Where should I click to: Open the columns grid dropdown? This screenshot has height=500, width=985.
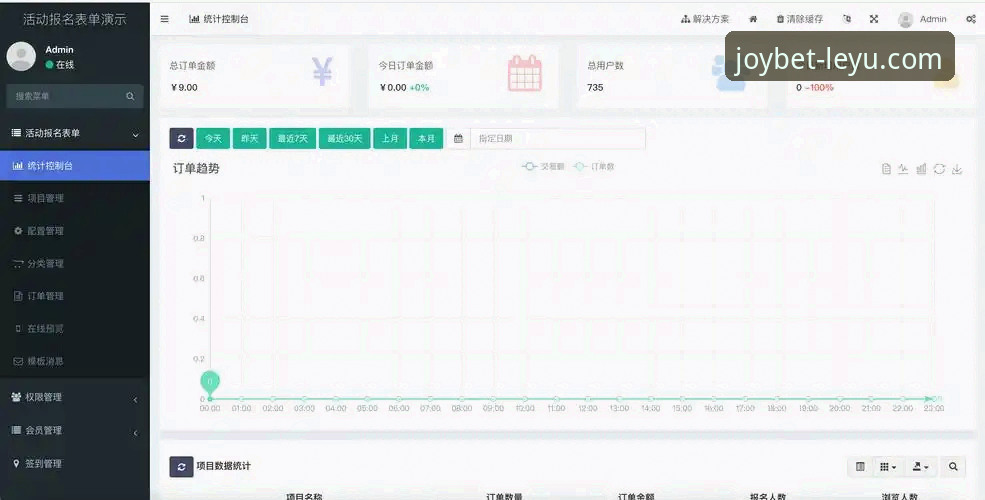[888, 467]
